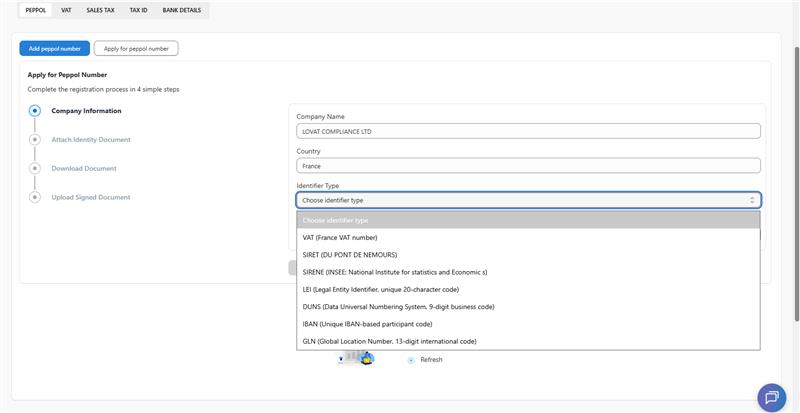This screenshot has width=800, height=413.
Task: Go to the BANK DETAILS tab
Action: pyautogui.click(x=182, y=10)
